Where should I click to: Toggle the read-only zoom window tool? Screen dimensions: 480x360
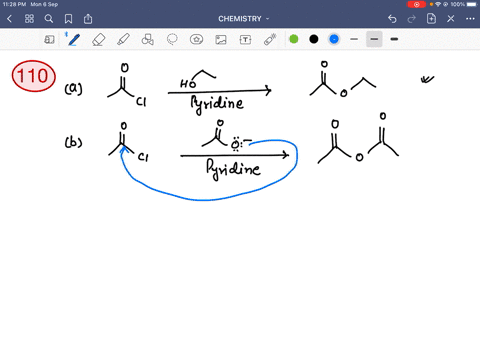click(49, 40)
